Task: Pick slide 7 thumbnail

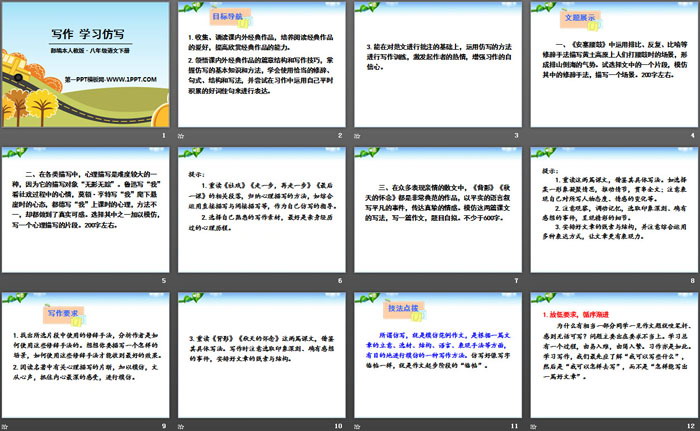Action: pos(438,210)
